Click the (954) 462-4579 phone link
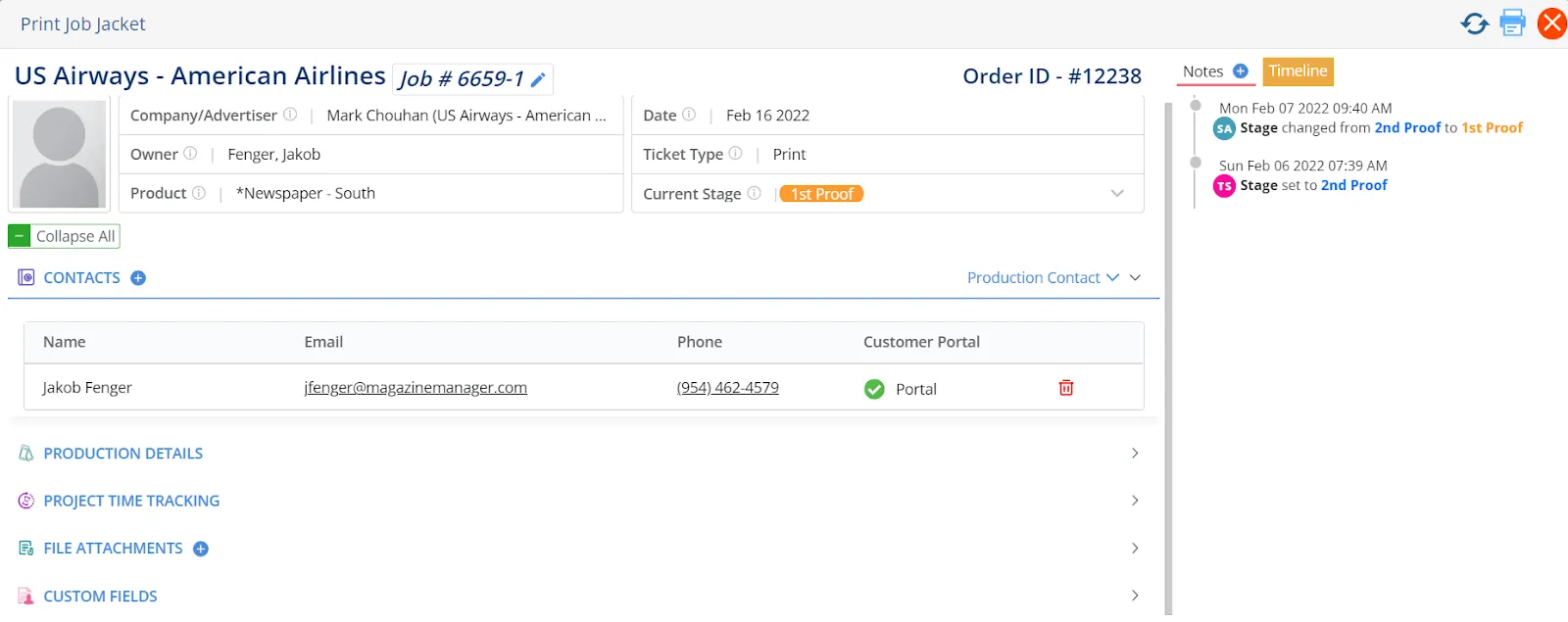Viewport: 1568px width, 622px height. click(x=727, y=388)
